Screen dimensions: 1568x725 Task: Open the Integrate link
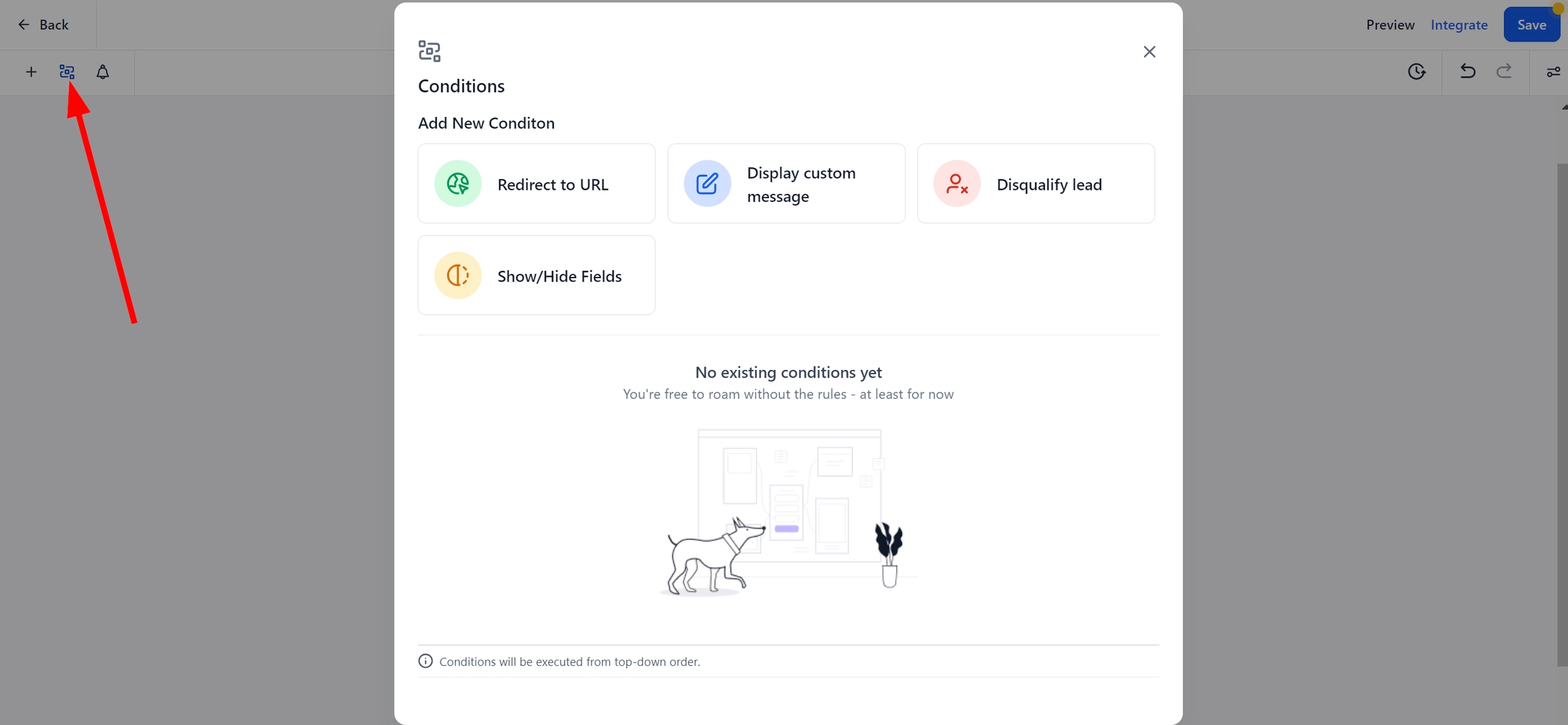[1458, 25]
